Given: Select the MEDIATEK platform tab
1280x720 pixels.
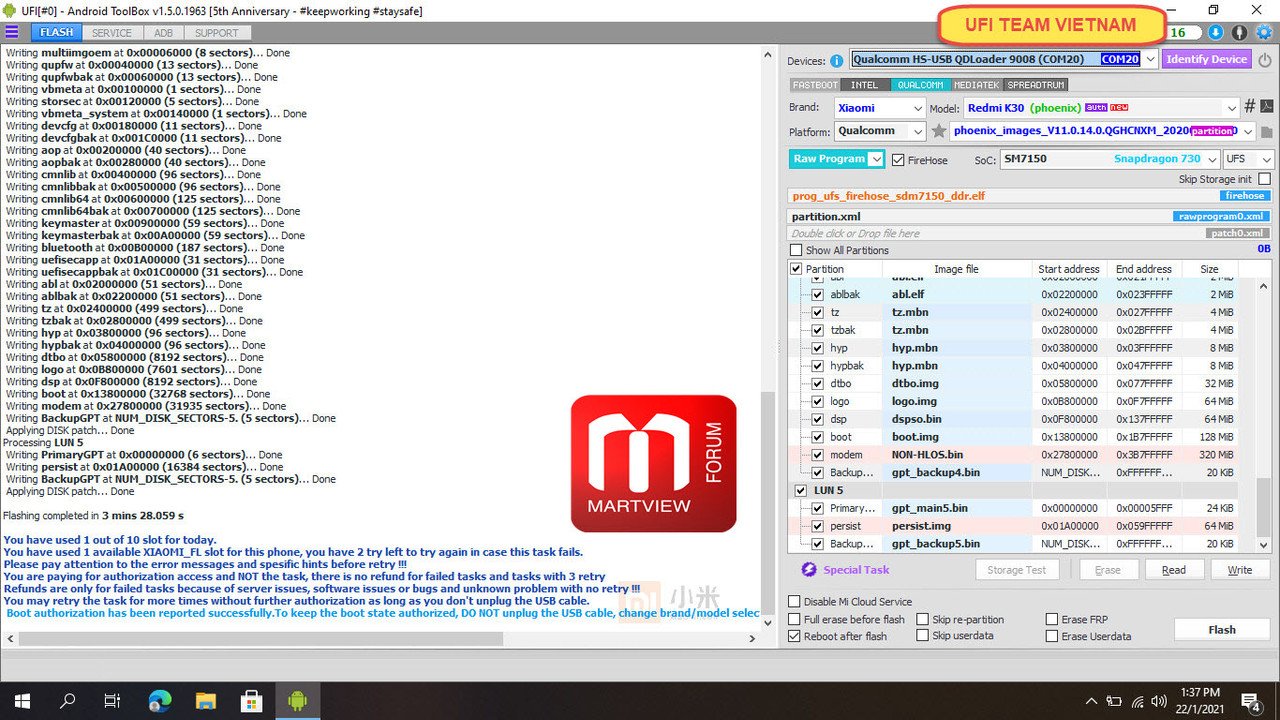Looking at the screenshot, I should click(x=976, y=85).
